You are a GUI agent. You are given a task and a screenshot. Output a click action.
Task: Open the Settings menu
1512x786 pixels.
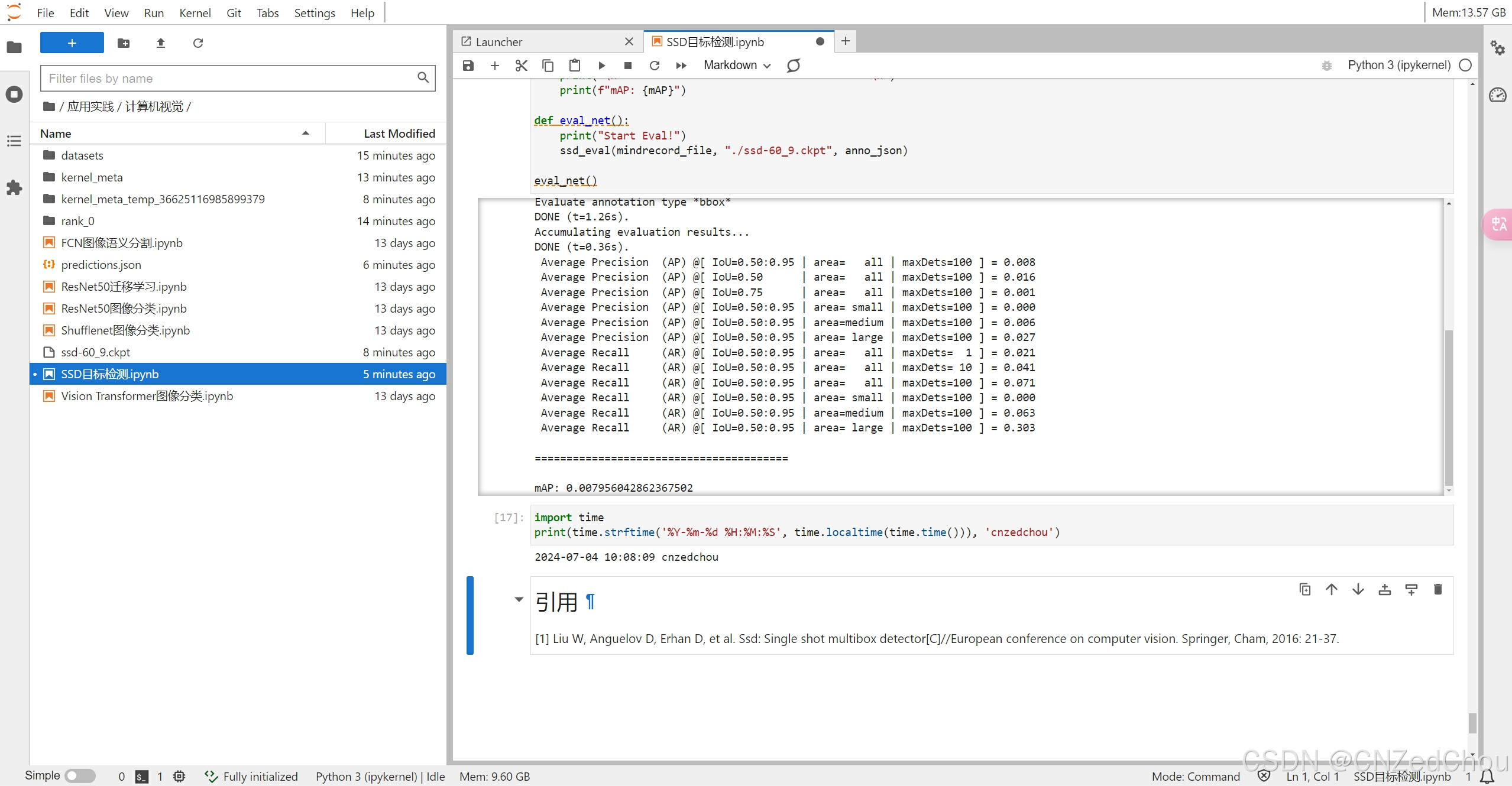[x=315, y=13]
